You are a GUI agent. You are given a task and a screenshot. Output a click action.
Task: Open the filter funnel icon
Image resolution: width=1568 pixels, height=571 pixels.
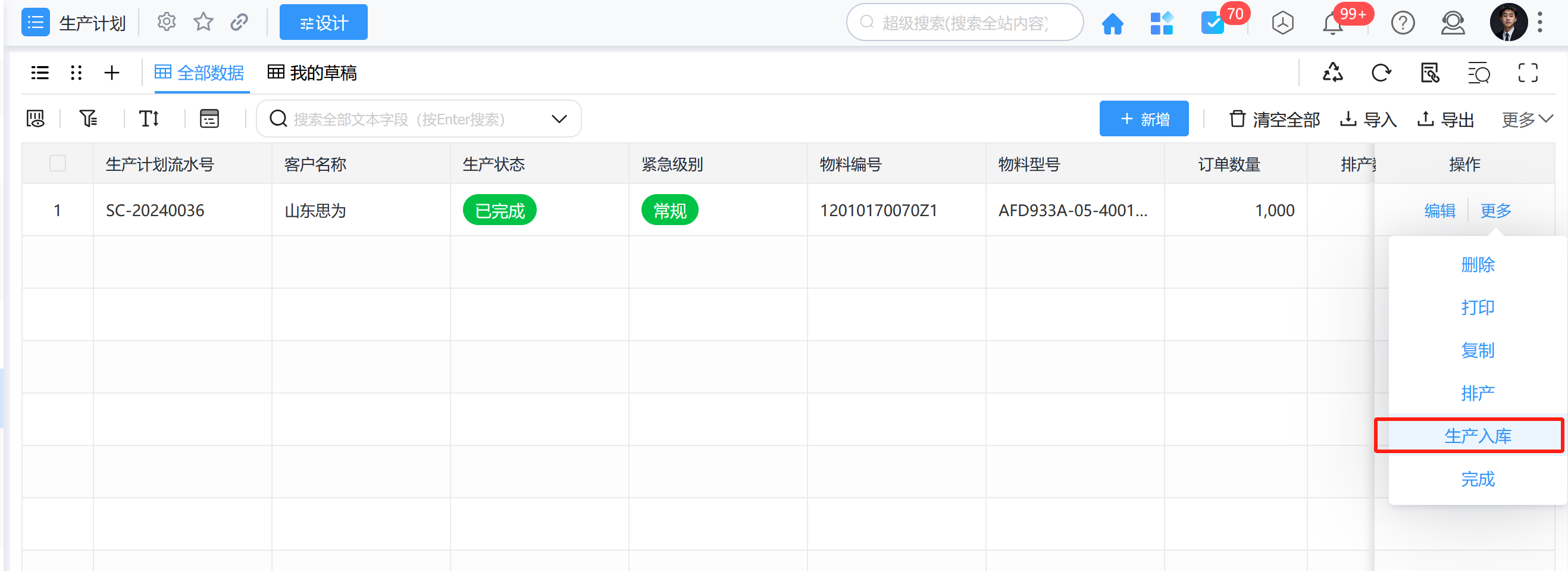(x=88, y=118)
